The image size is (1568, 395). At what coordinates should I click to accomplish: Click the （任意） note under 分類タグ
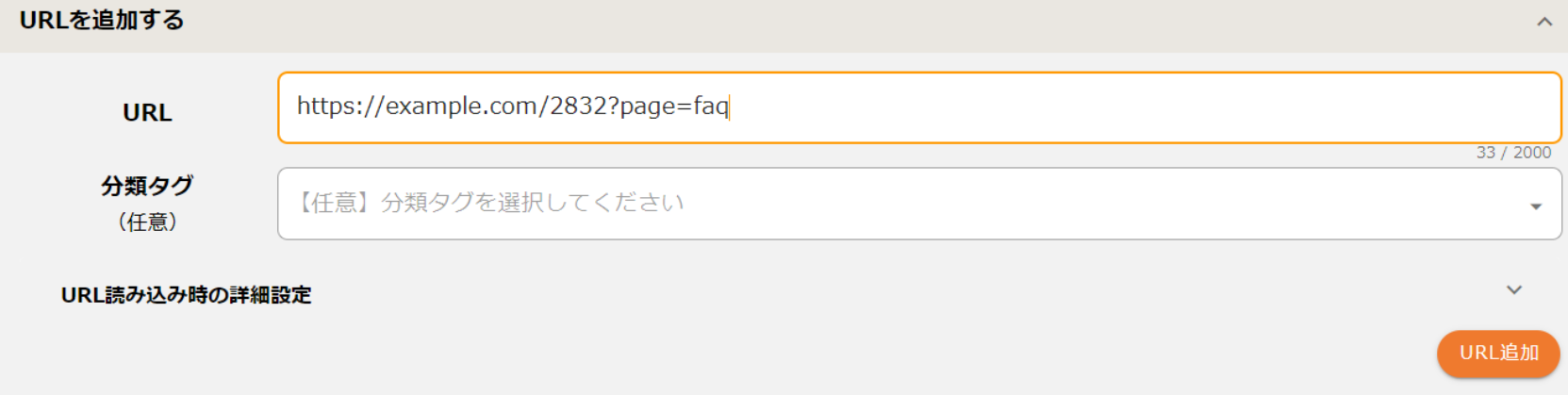point(147,222)
